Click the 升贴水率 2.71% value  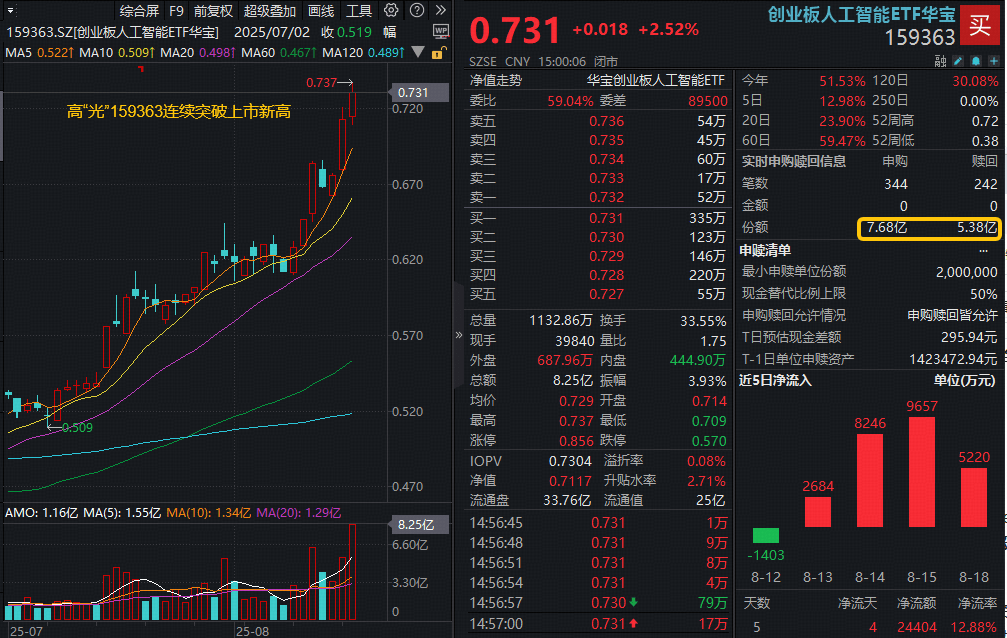point(706,481)
